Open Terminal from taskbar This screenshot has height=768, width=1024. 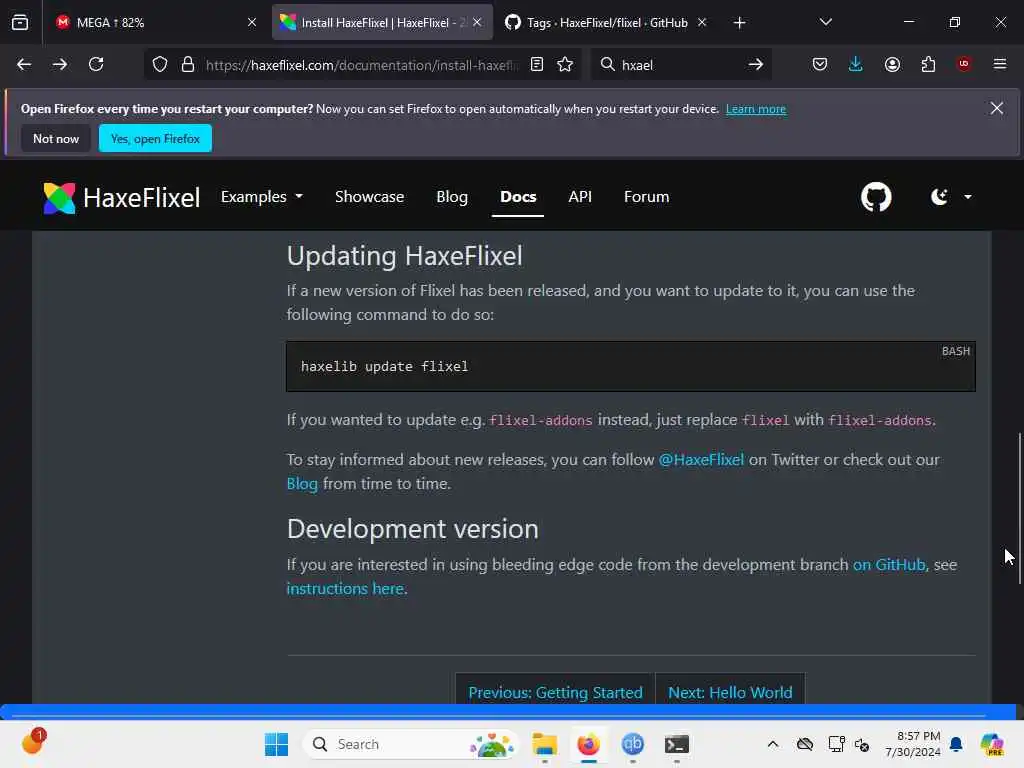677,744
